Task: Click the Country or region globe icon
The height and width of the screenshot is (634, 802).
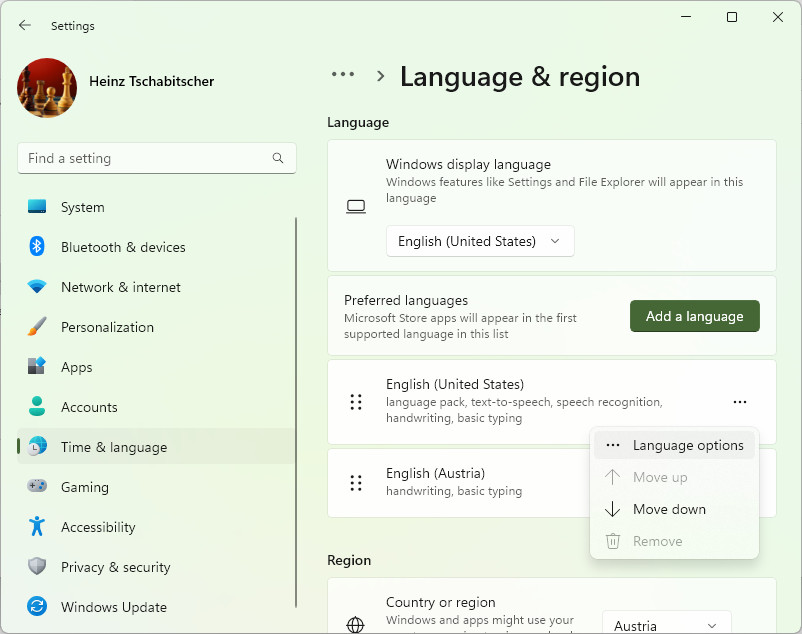Action: [355, 625]
